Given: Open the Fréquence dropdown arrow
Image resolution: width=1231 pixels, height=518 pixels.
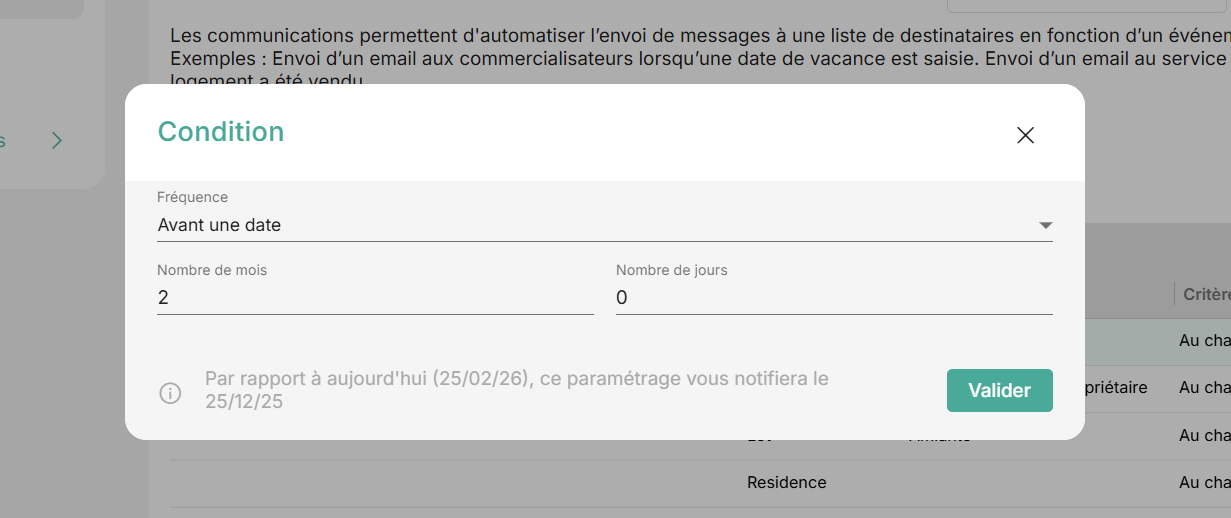Looking at the screenshot, I should [x=1045, y=225].
